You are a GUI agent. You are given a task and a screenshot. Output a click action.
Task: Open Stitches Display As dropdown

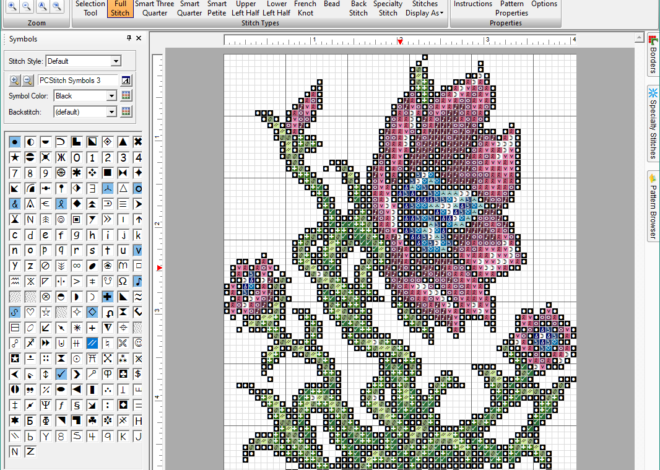pos(424,8)
